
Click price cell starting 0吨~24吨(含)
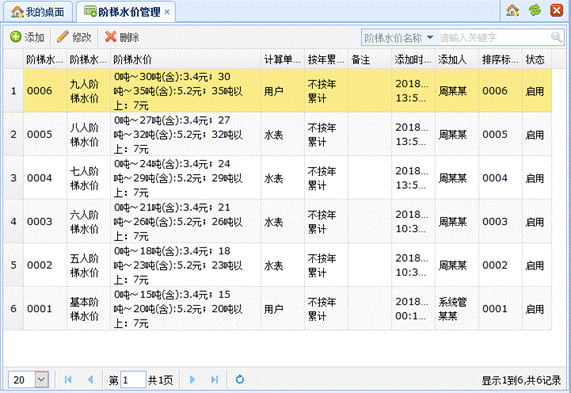185,178
